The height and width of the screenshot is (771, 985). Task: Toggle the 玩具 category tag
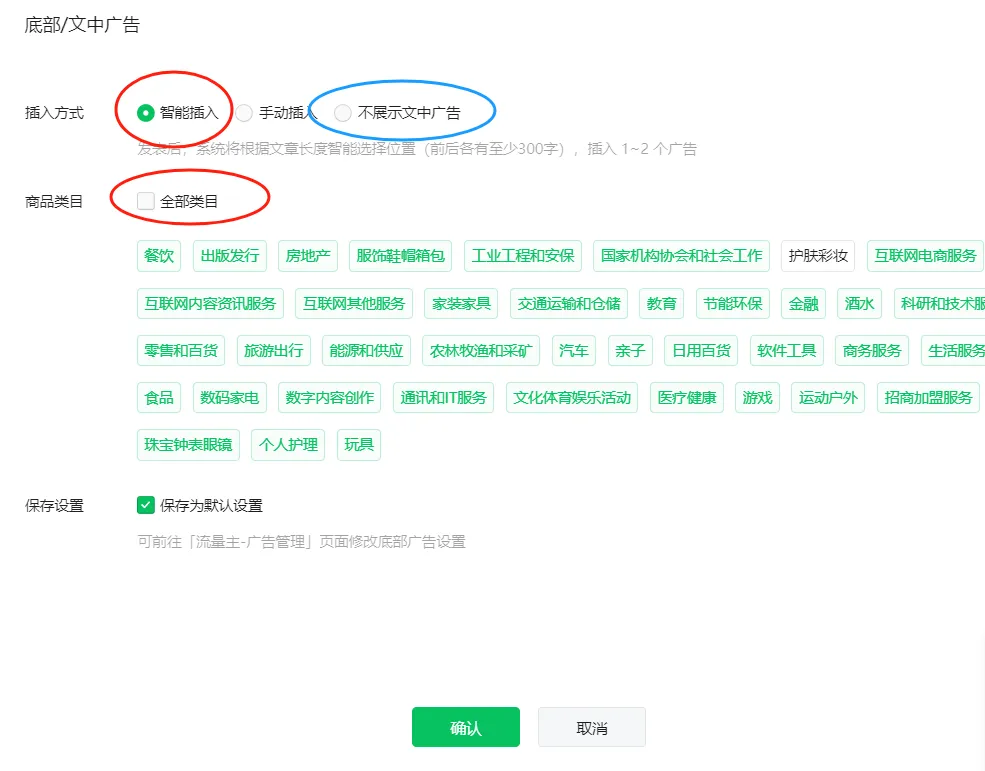359,445
